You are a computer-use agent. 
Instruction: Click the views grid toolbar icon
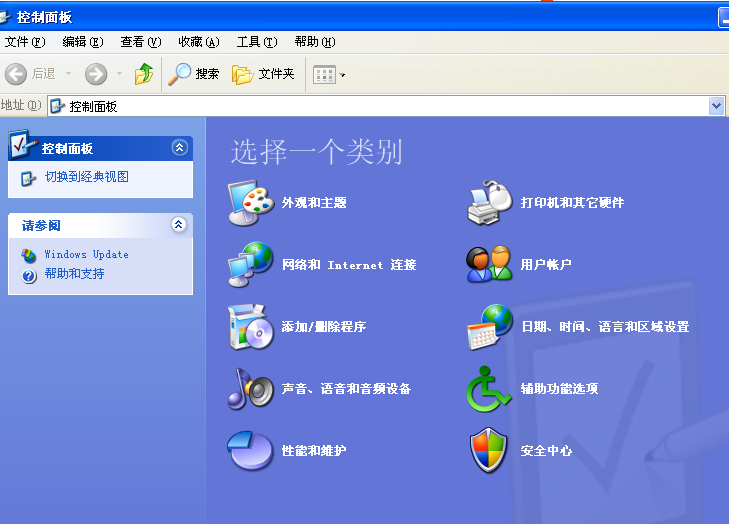point(324,74)
